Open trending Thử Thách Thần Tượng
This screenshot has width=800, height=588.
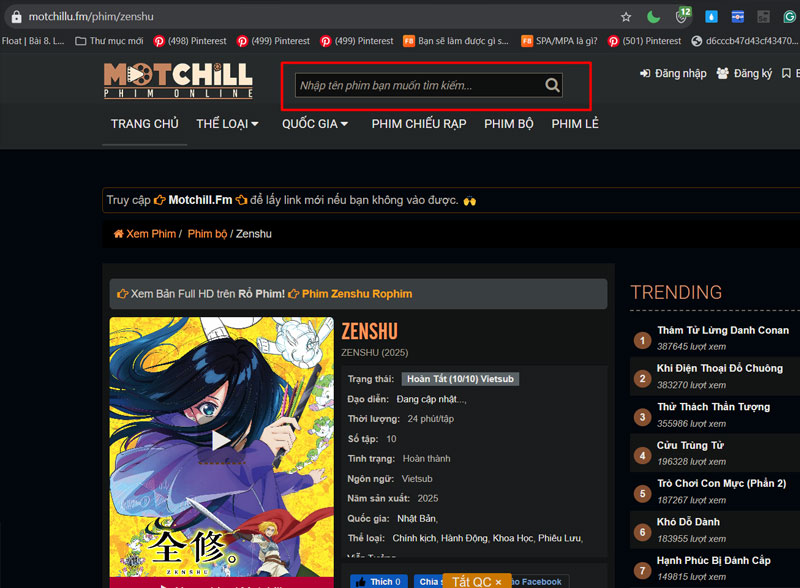[x=713, y=407]
